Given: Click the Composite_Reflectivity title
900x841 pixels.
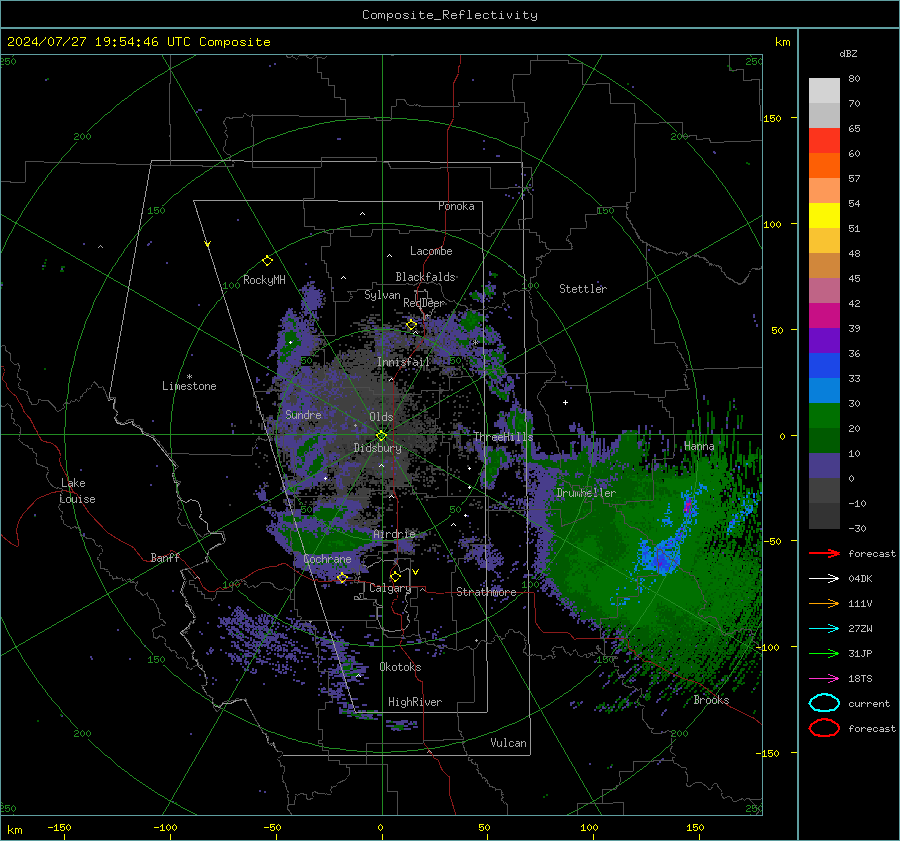Looking at the screenshot, I should (x=449, y=15).
